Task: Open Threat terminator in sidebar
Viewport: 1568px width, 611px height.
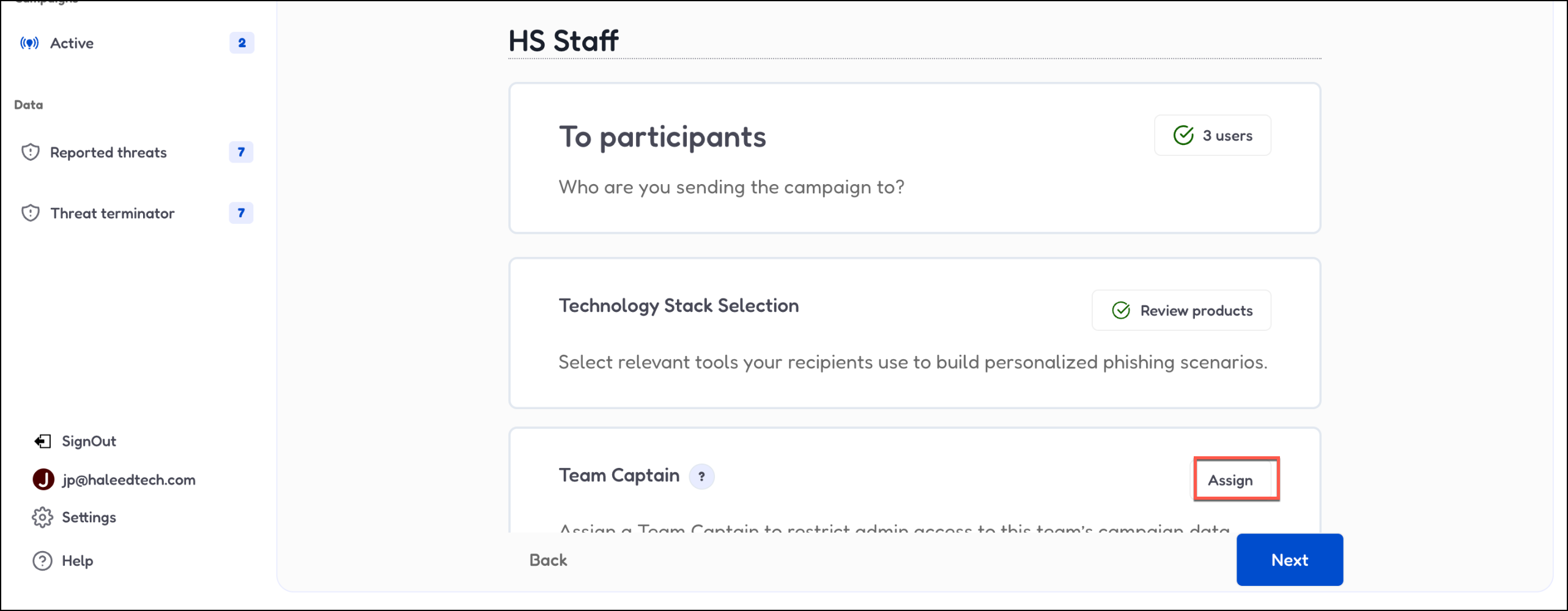Action: [113, 213]
